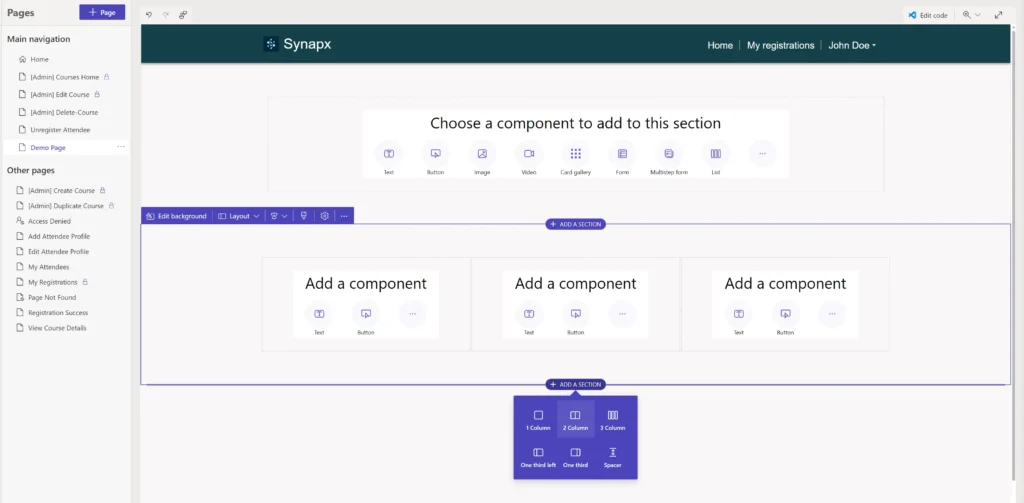Click the Edit code button
The image size is (1024, 503).
(926, 15)
